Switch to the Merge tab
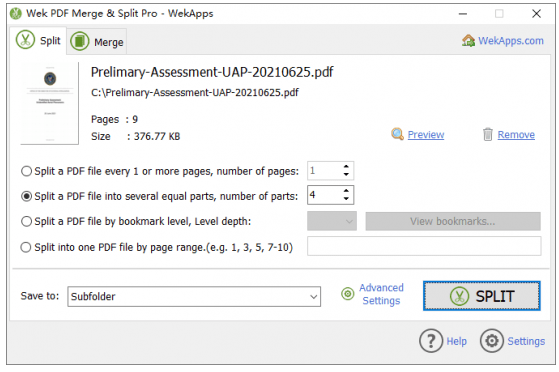This screenshot has height=372, width=559. pos(97,42)
